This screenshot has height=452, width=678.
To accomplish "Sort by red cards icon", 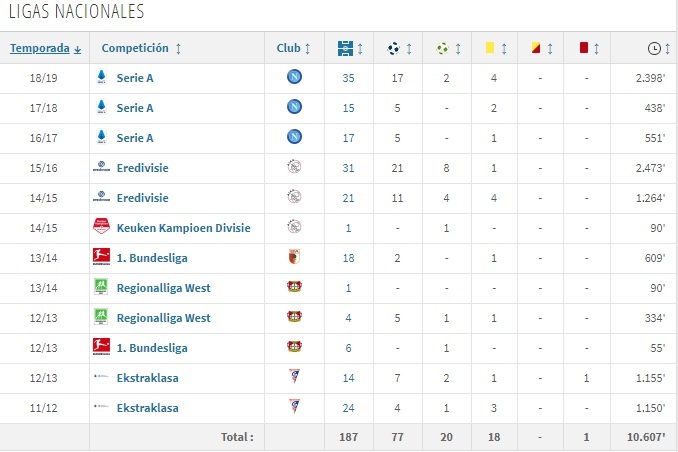I will coord(584,48).
